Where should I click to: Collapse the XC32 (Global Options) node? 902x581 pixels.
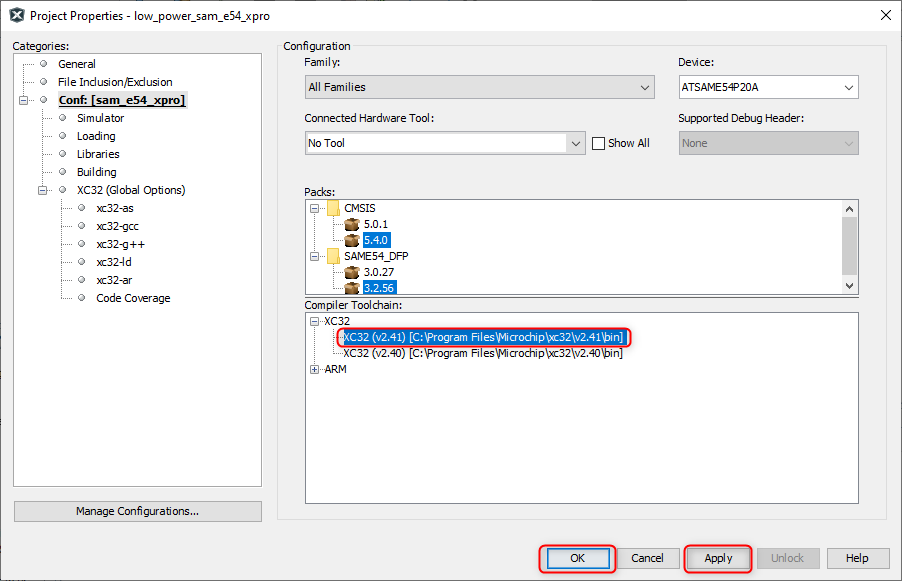43,190
